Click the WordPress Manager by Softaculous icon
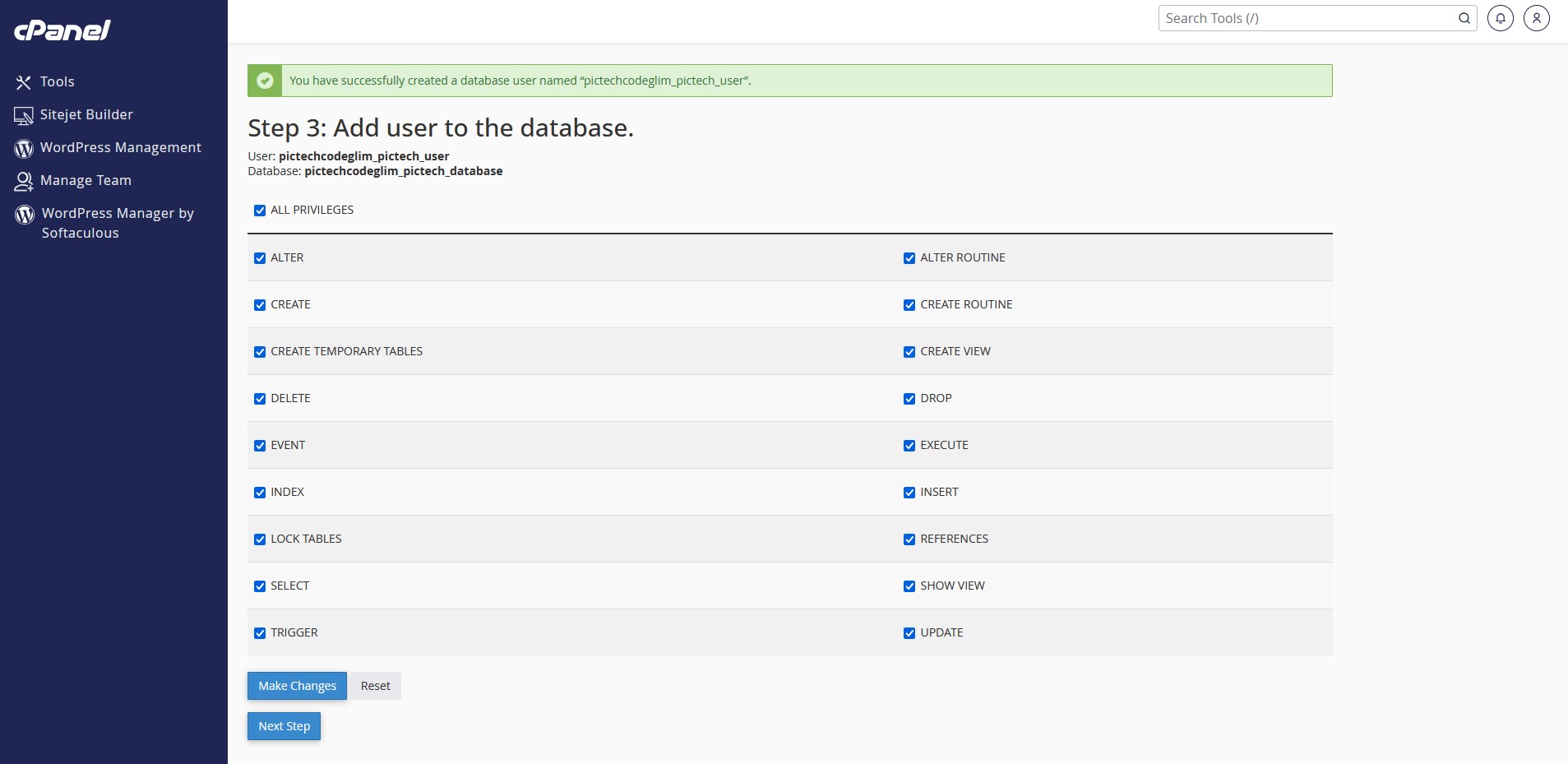 (25, 215)
